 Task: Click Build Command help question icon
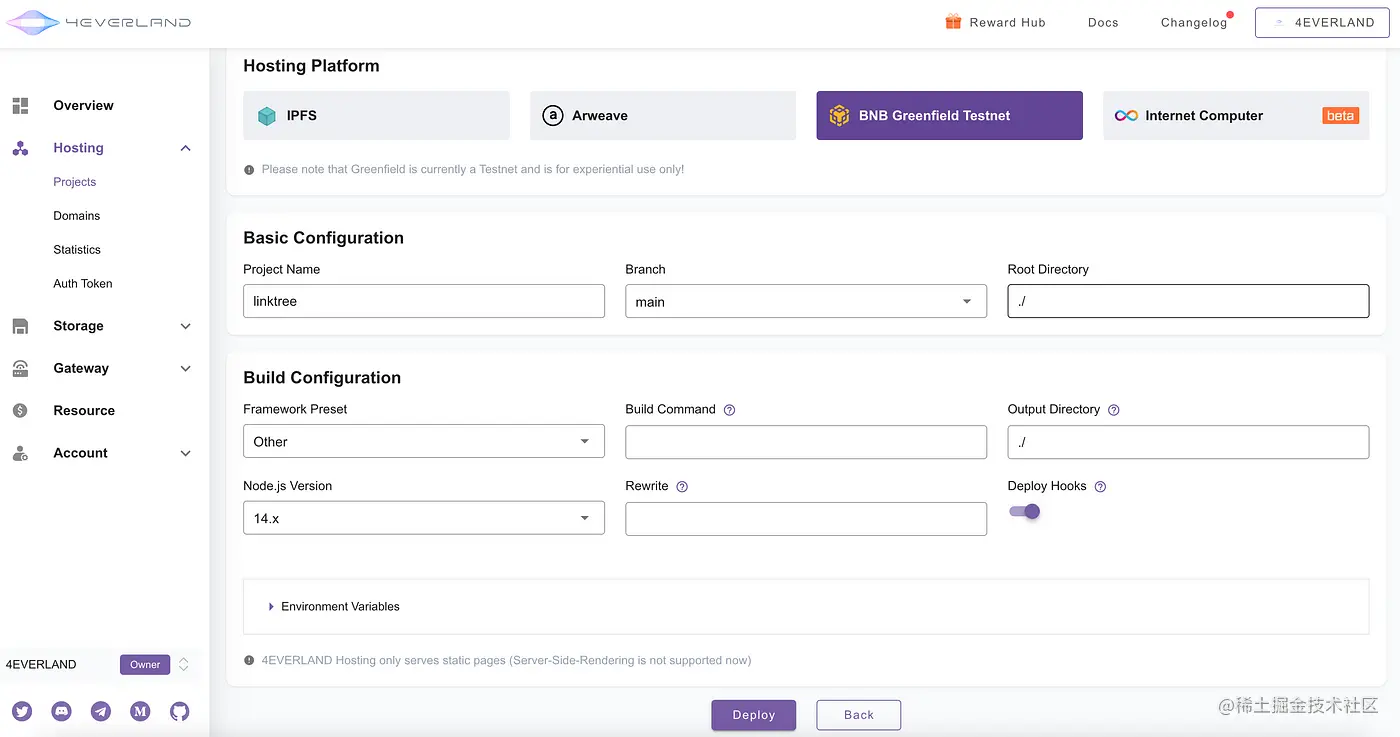(729, 410)
